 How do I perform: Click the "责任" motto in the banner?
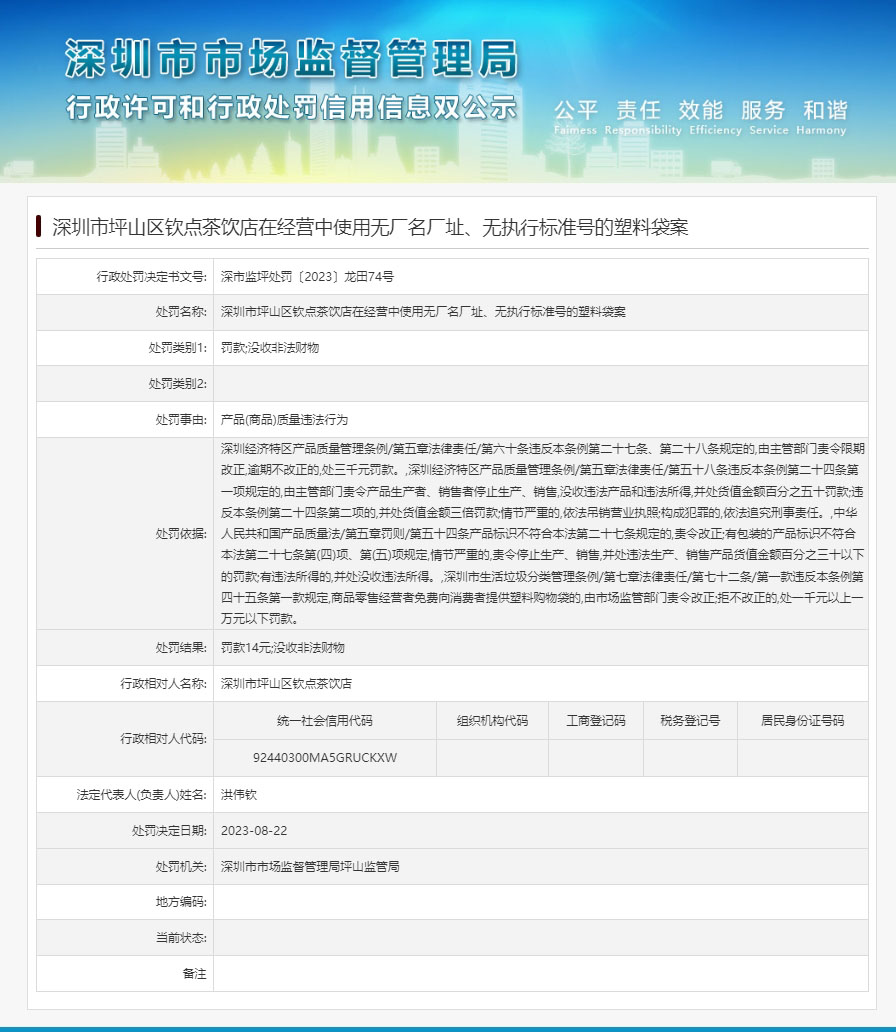(x=638, y=110)
